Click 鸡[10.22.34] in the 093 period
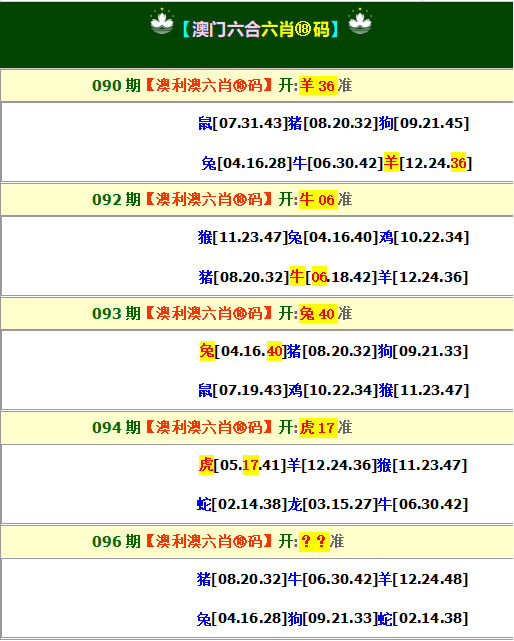Image resolution: width=514 pixels, height=641 pixels. [333, 390]
